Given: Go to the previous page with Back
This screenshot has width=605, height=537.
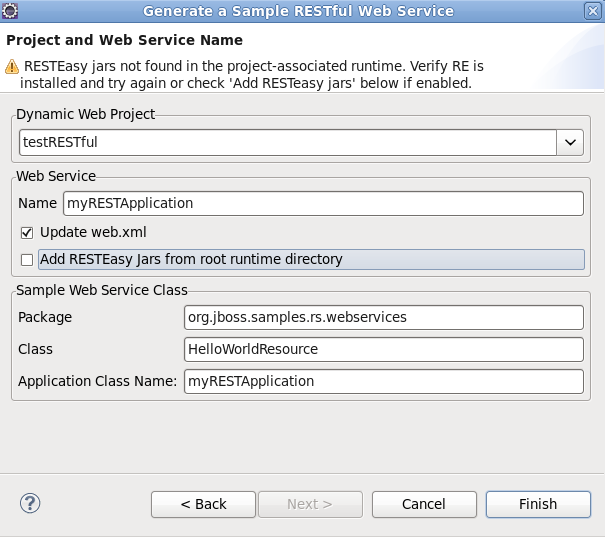Looking at the screenshot, I should (x=203, y=504).
